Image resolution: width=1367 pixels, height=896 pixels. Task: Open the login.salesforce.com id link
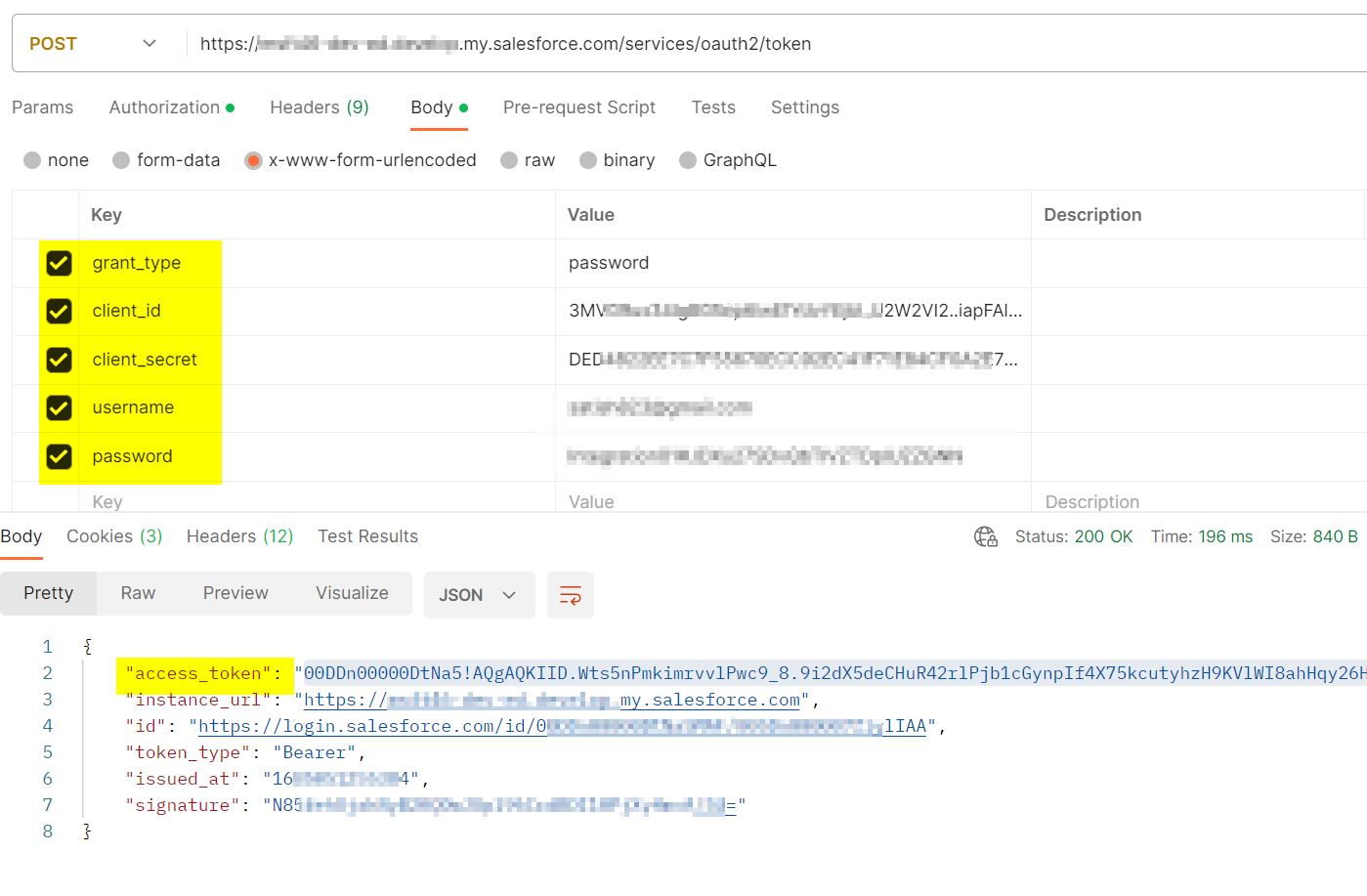562,726
